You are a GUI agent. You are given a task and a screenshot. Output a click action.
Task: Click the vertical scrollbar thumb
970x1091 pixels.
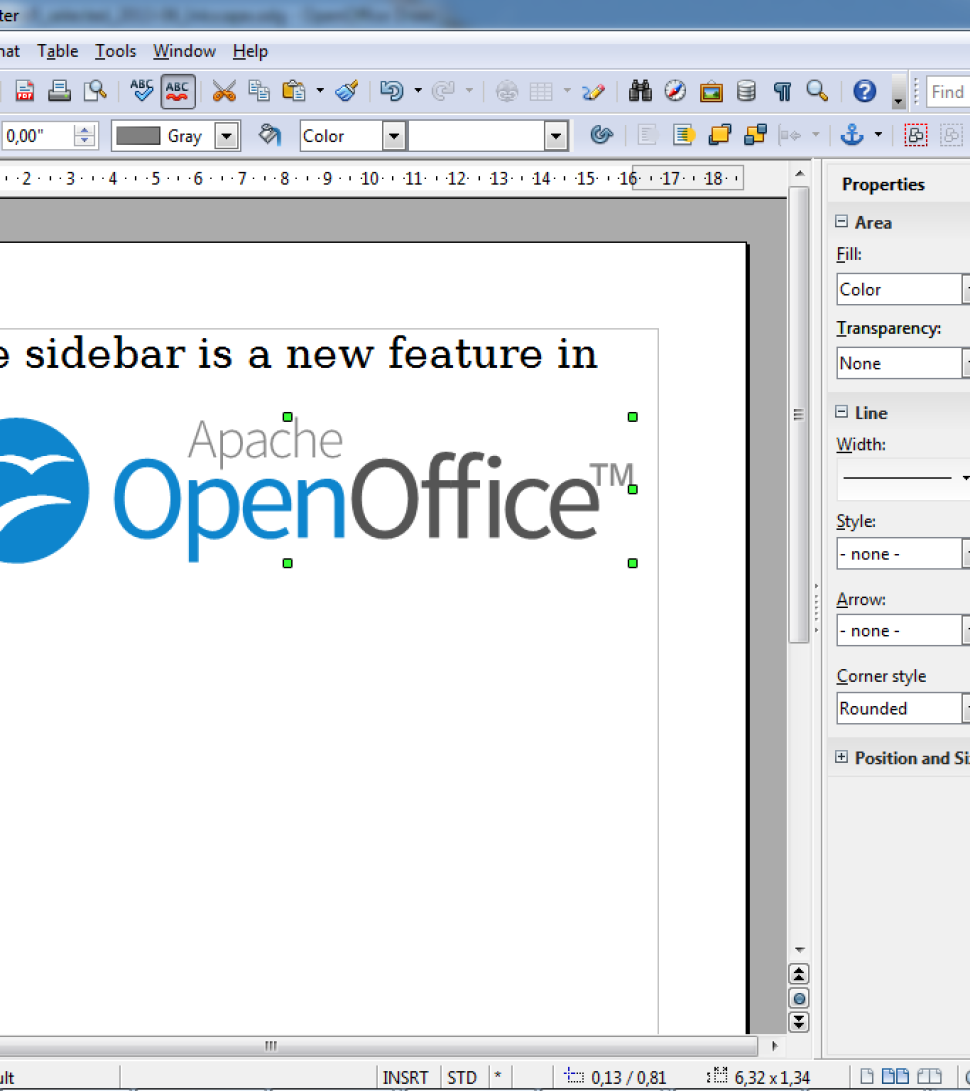pyautogui.click(x=799, y=415)
